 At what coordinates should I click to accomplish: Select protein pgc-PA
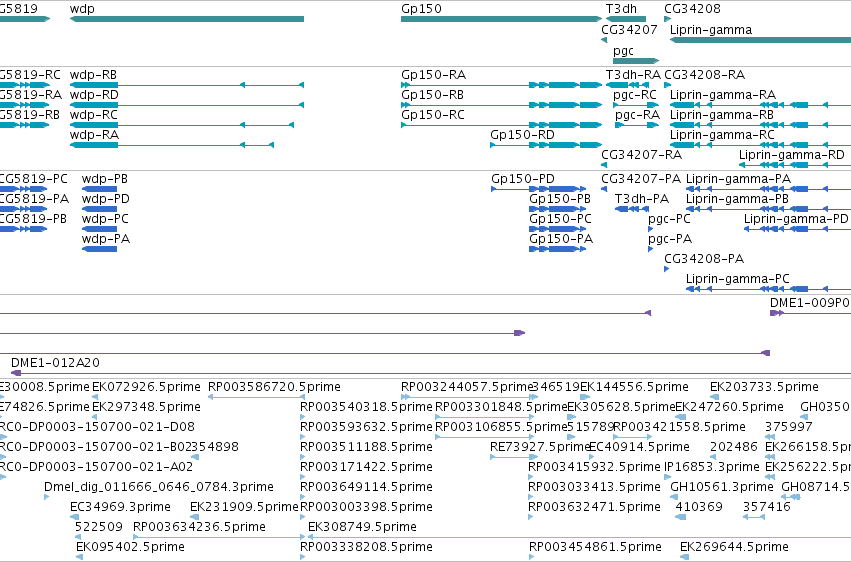[651, 250]
